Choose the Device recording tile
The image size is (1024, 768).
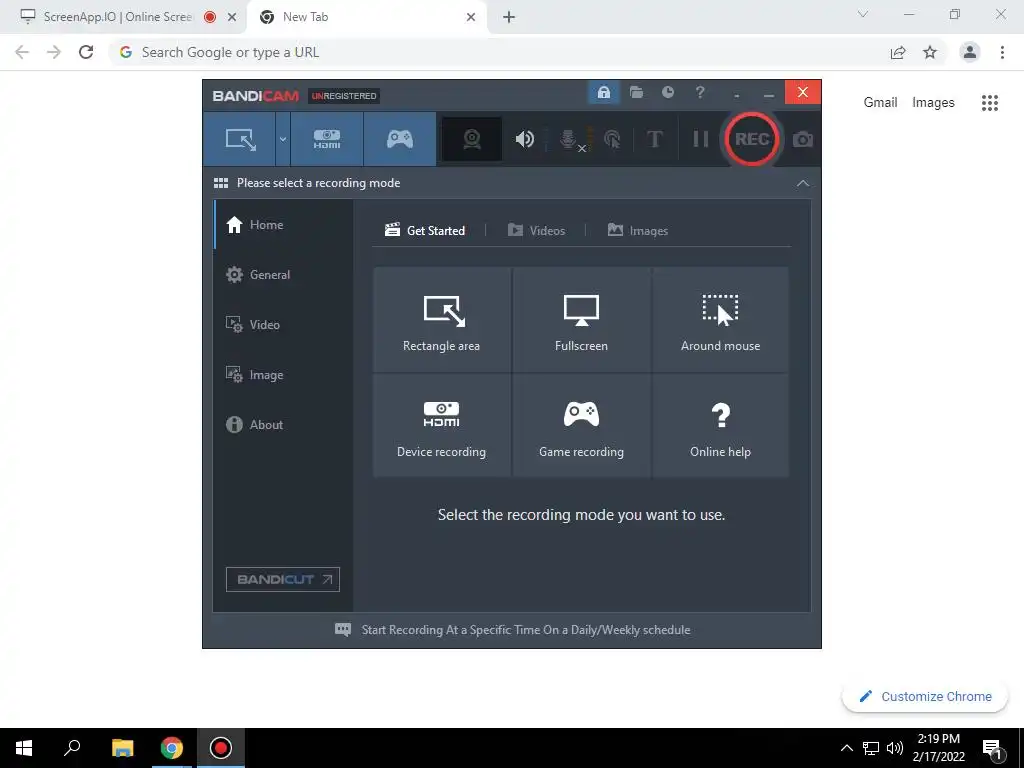[441, 426]
